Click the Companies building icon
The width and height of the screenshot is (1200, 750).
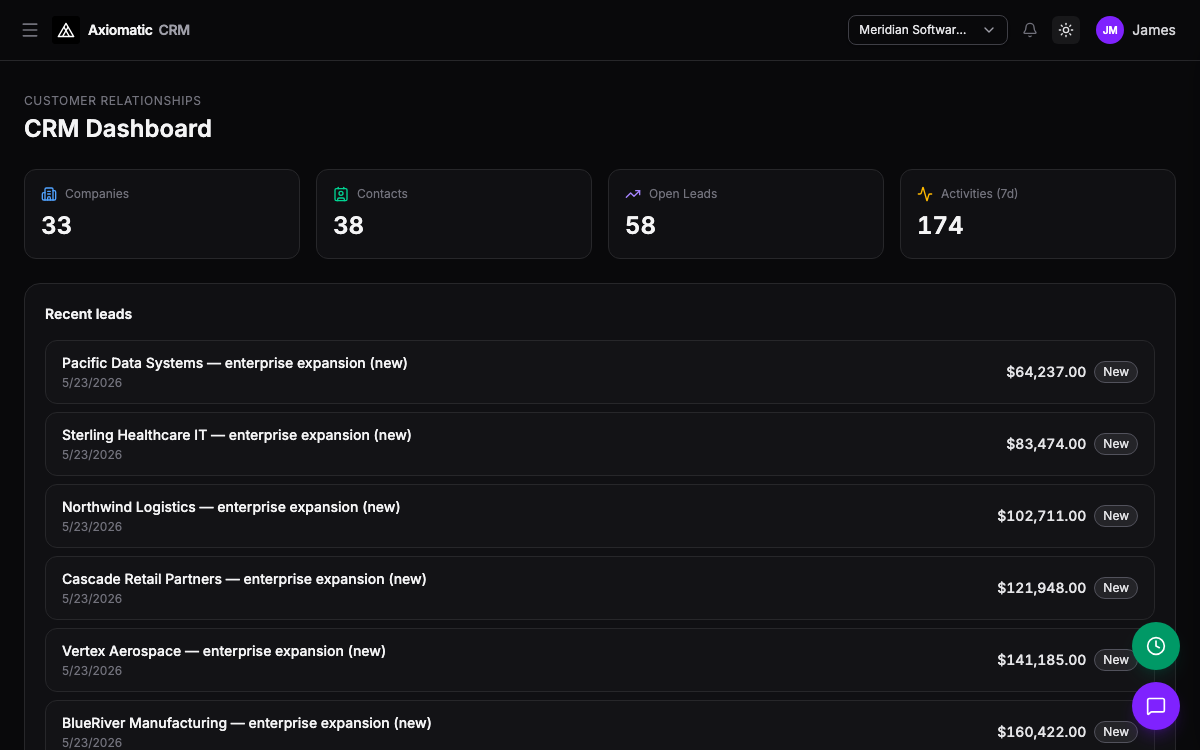pyautogui.click(x=49, y=194)
